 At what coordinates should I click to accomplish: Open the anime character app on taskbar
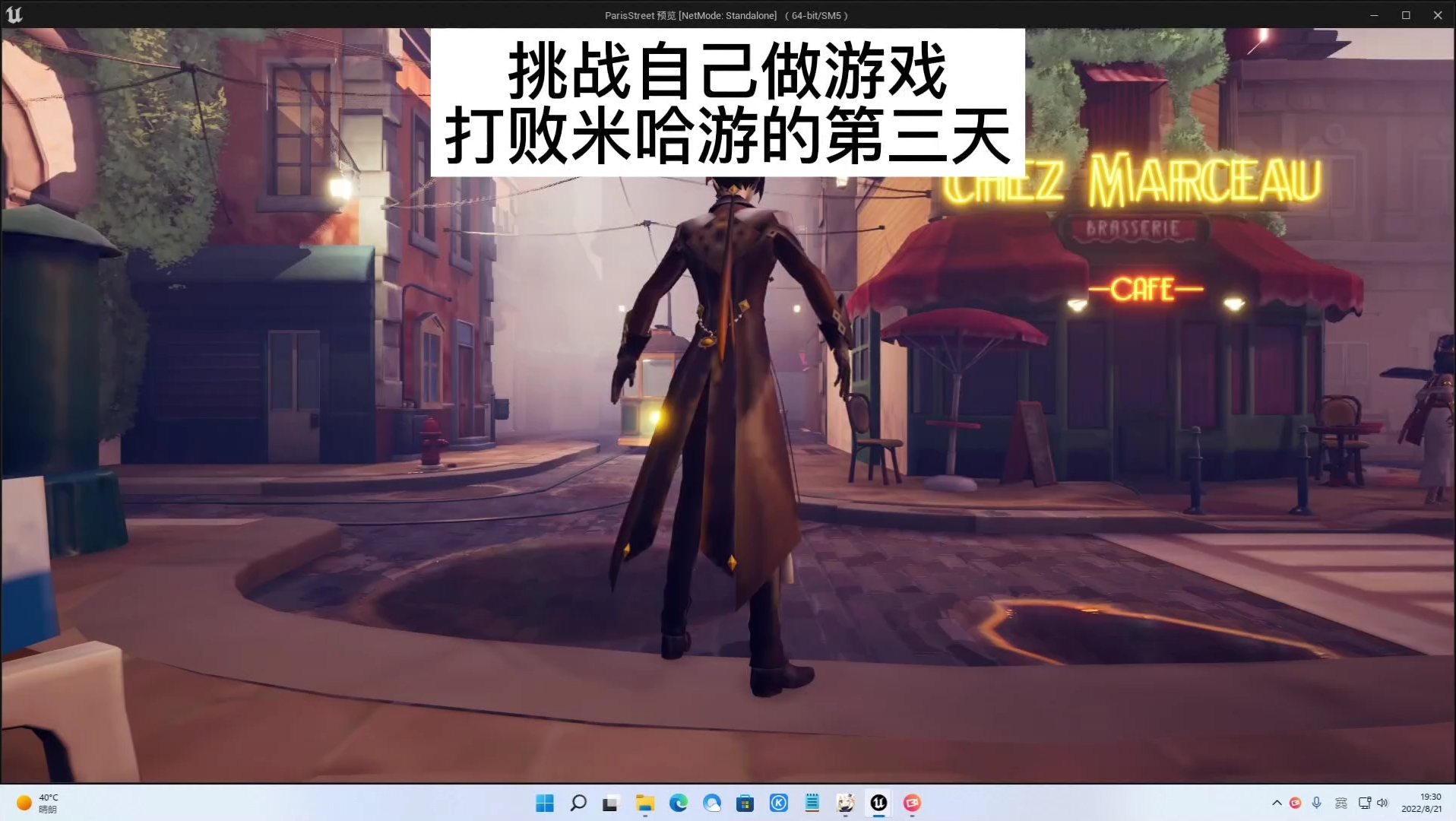click(845, 803)
